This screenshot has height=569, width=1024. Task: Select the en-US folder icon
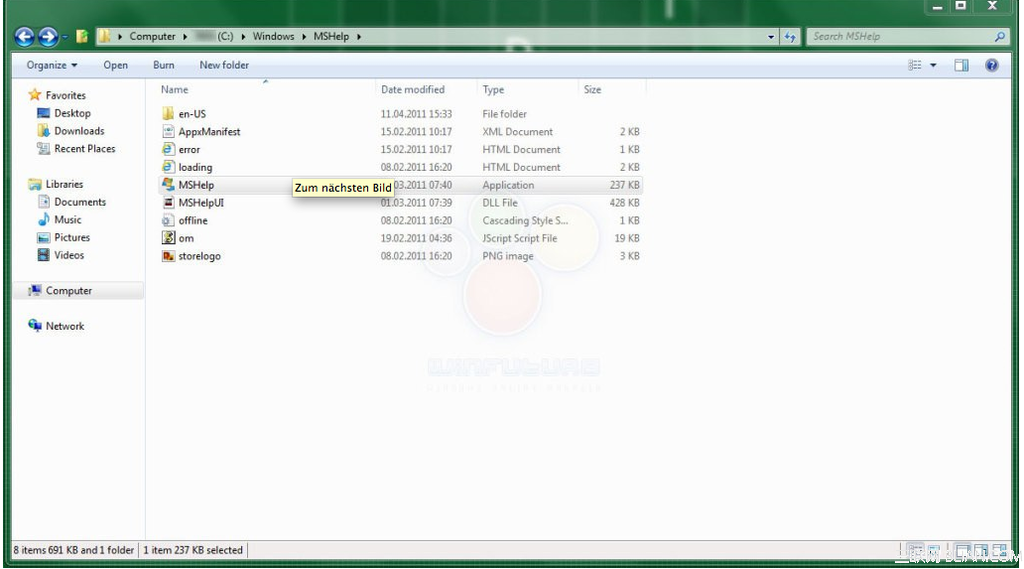[x=168, y=114]
